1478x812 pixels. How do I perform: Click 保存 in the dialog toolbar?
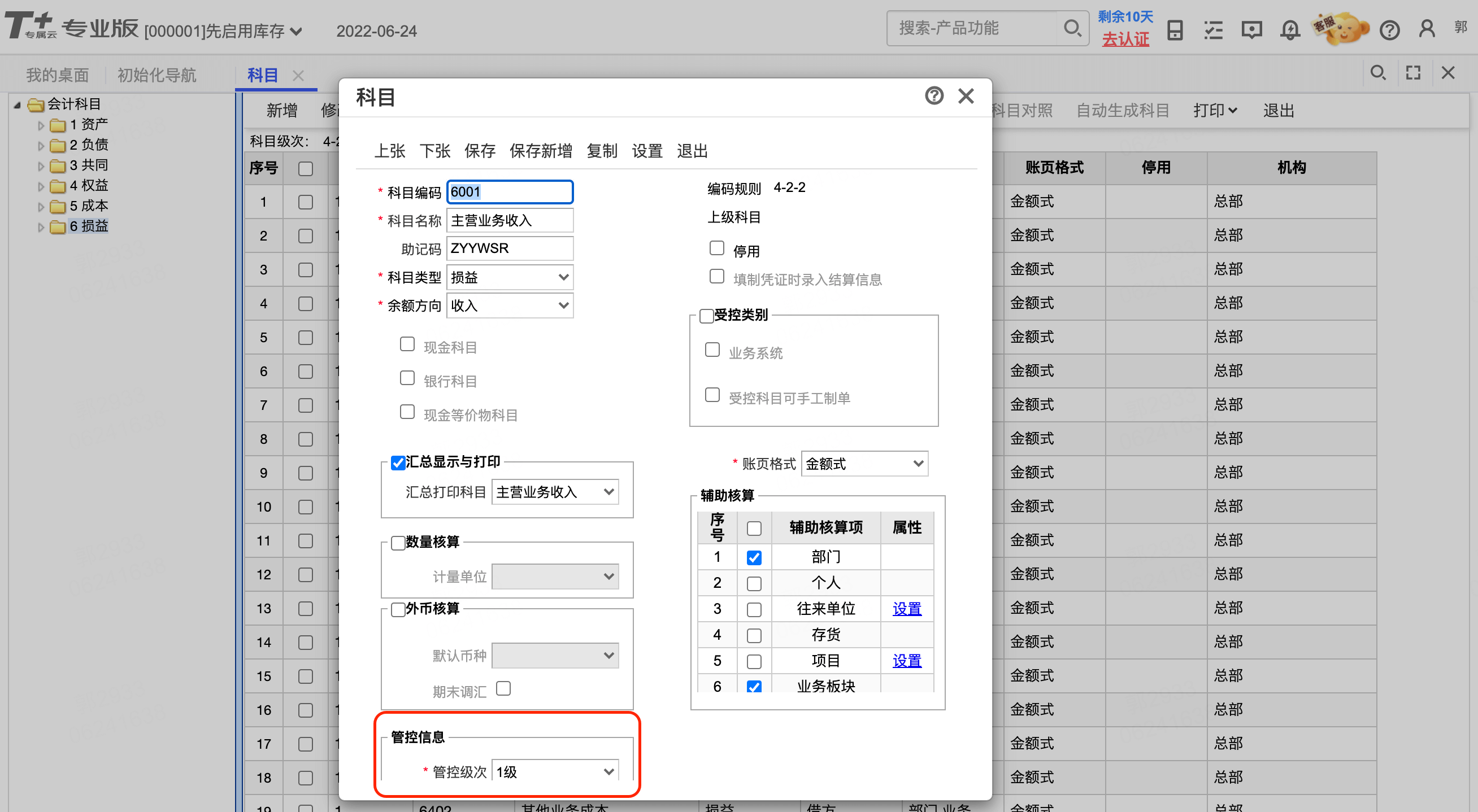click(x=480, y=151)
